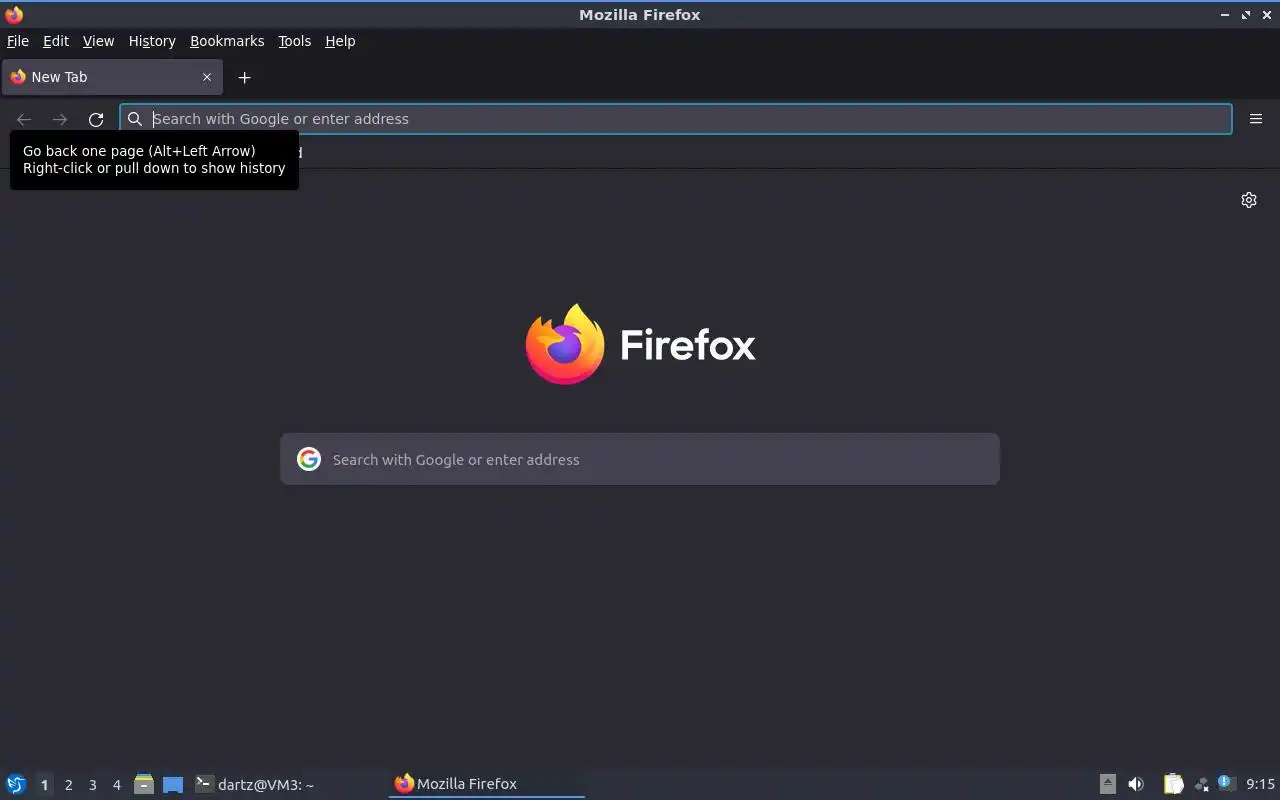Image resolution: width=1280 pixels, height=800 pixels.
Task: Open the Help menu
Action: [x=340, y=41]
